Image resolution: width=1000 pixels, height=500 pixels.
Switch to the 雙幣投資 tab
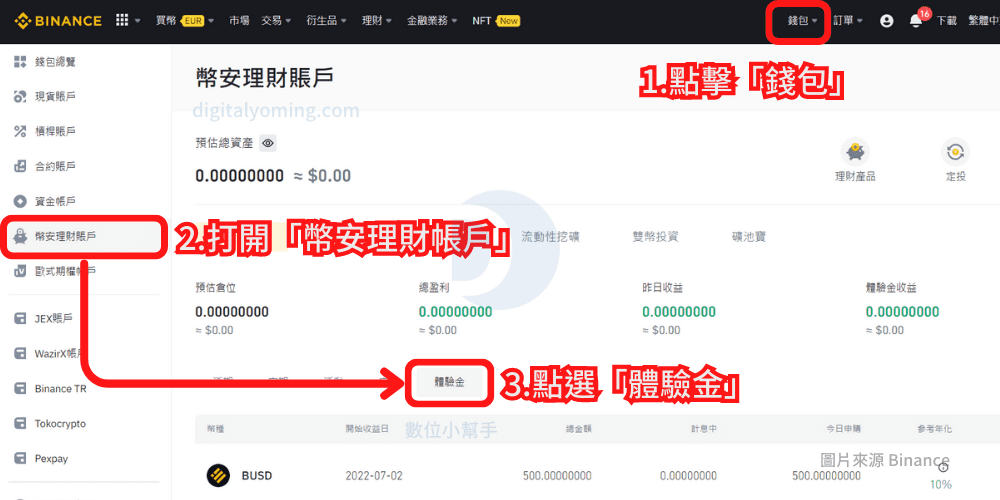click(x=655, y=237)
